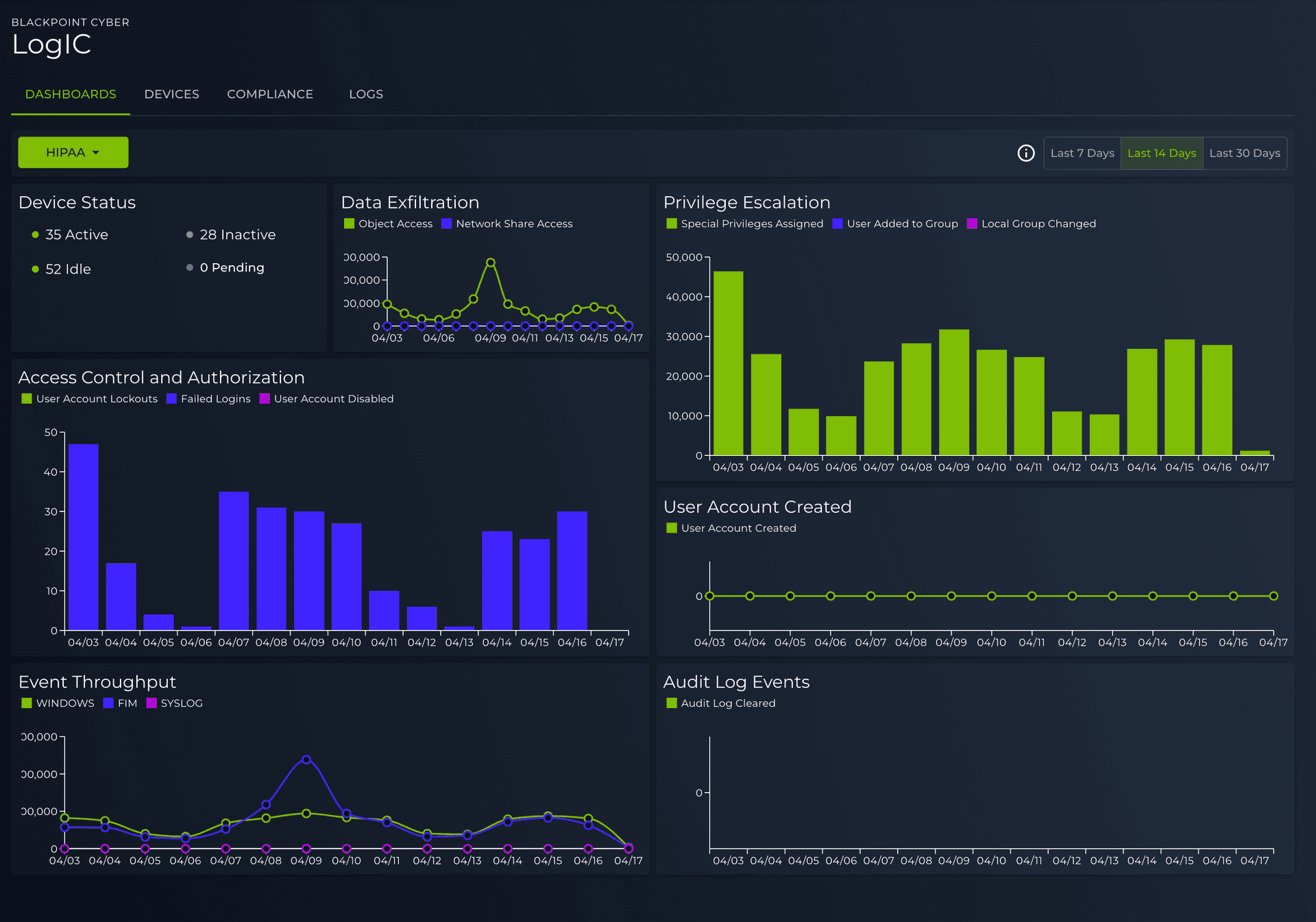Screen dimensions: 1316x922
Task: Switch to the DEVICES tab
Action: pos(171,94)
